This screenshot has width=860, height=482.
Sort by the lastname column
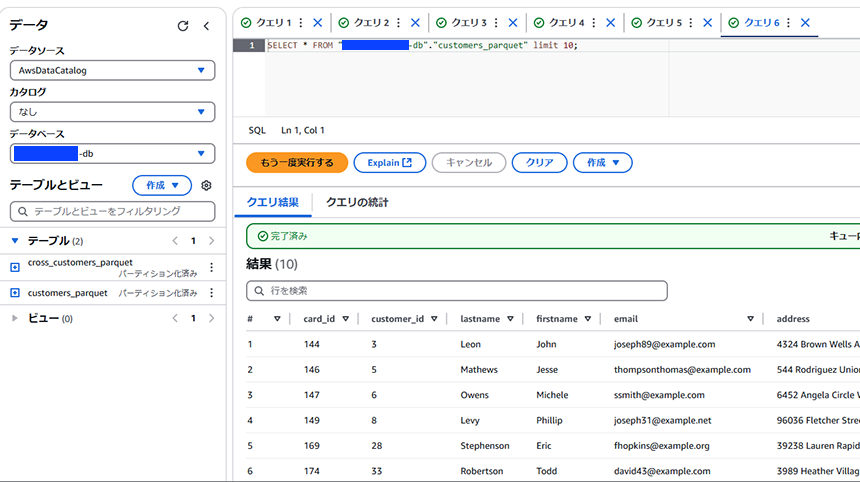click(x=510, y=319)
